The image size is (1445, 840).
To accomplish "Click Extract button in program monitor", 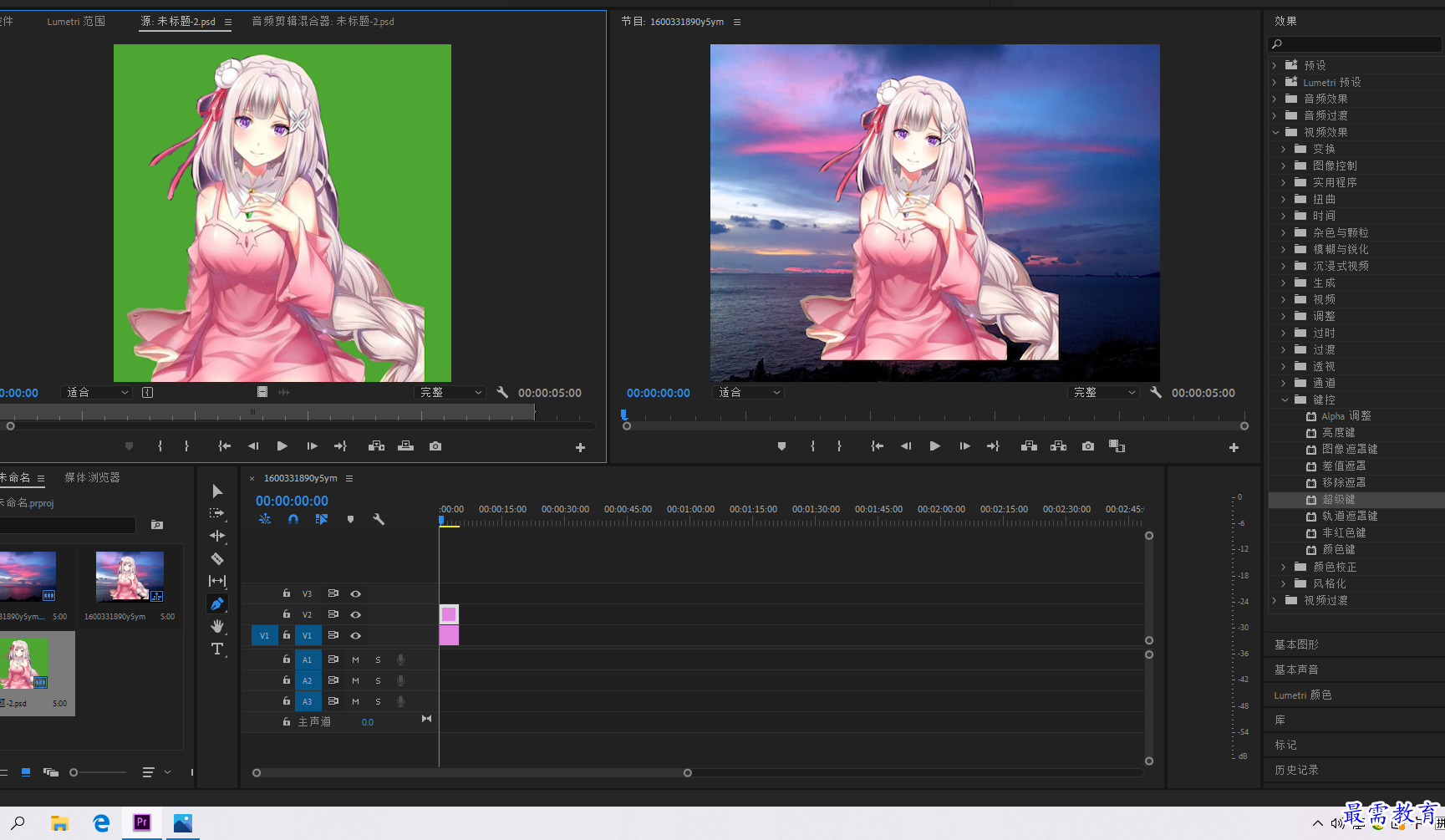I will pos(1058,446).
